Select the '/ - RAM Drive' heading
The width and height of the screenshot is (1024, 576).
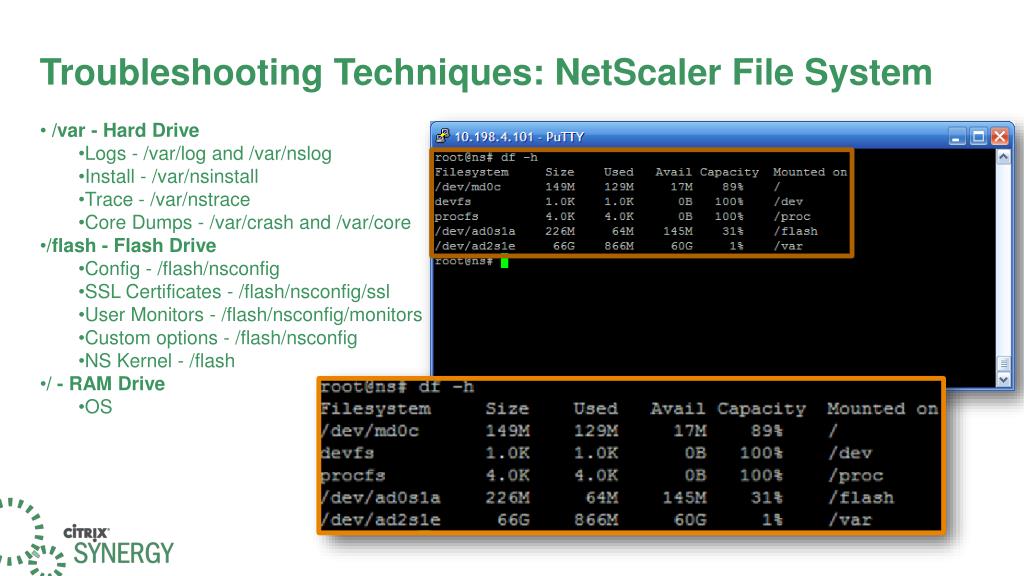103,383
